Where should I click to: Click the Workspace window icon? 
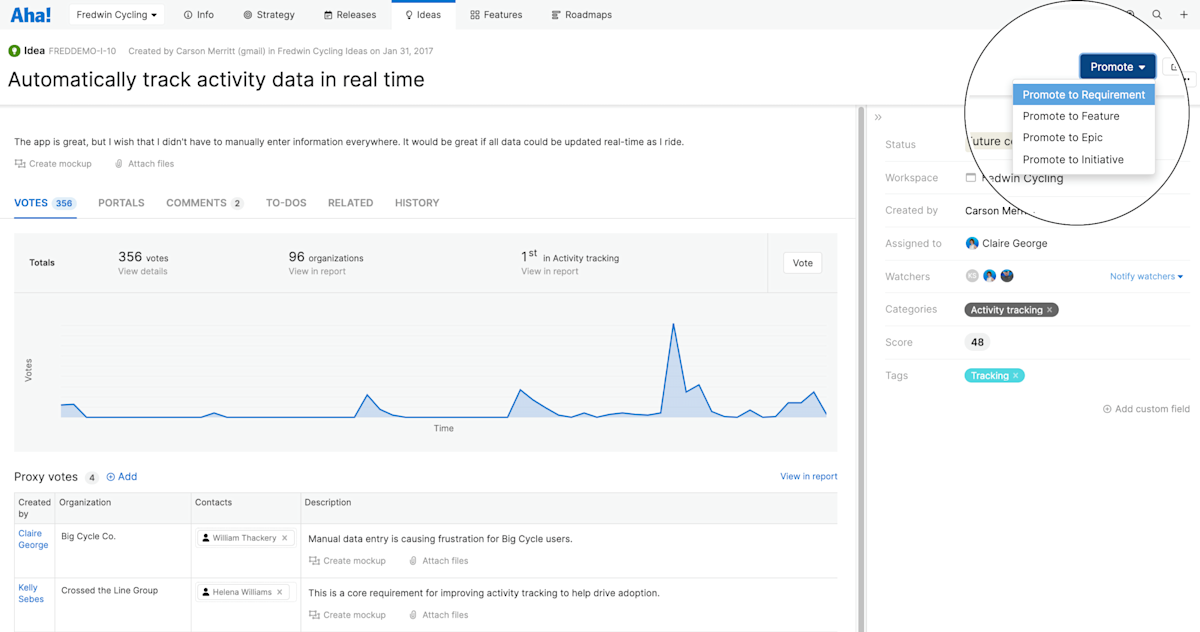[x=971, y=178]
